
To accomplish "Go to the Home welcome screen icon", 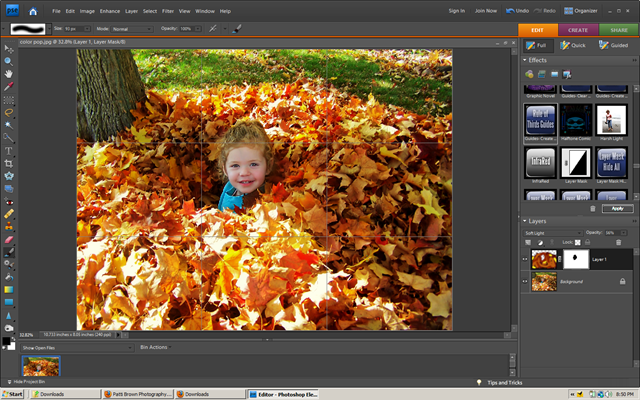I will pyautogui.click(x=33, y=11).
